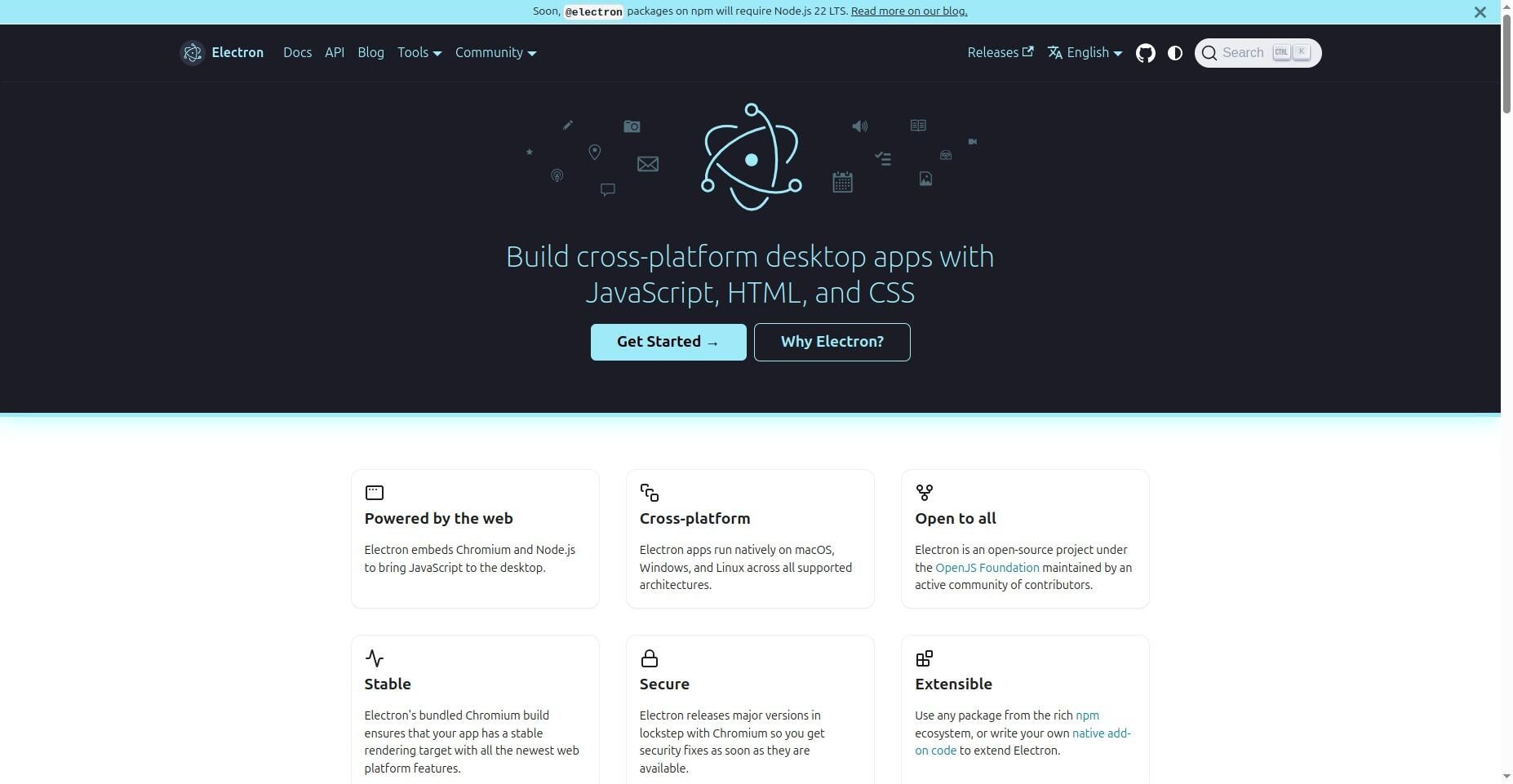Image resolution: width=1513 pixels, height=784 pixels.
Task: Click the blocks icon on Extensible
Action: [x=925, y=658]
